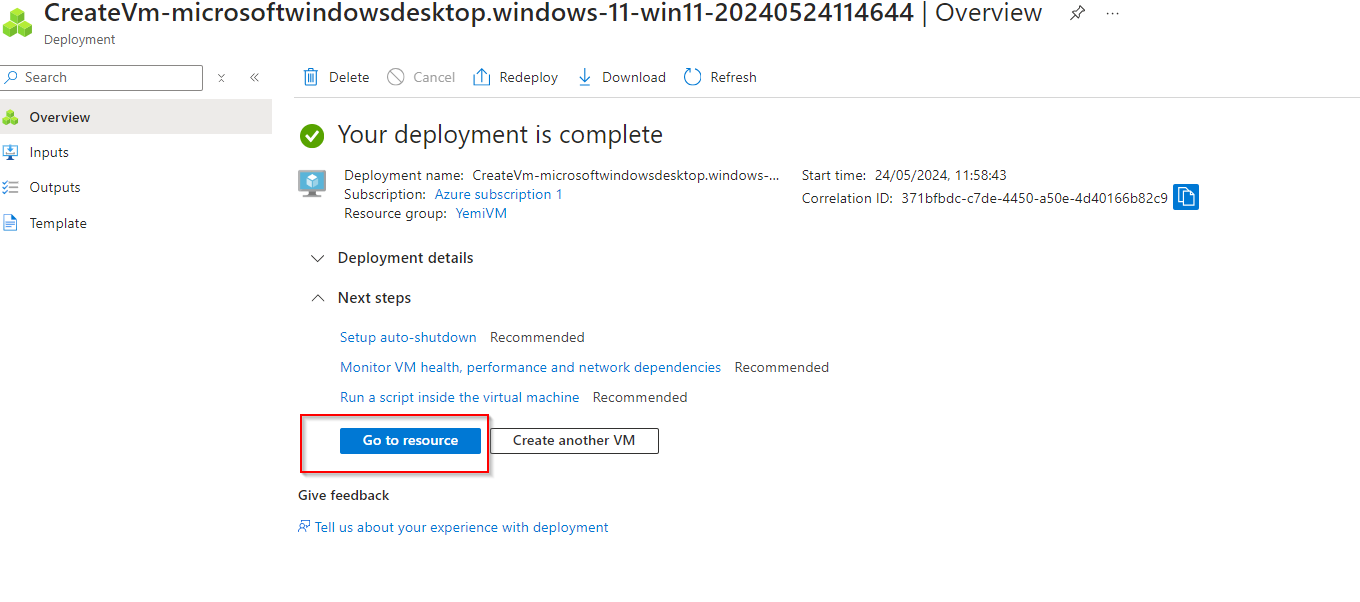Select Outputs in the sidebar
The width and height of the screenshot is (1360, 602).
54,187
